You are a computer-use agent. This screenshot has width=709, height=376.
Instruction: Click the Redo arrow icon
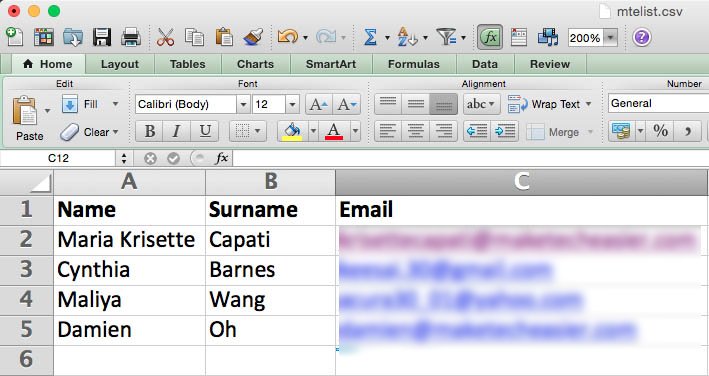[326, 37]
